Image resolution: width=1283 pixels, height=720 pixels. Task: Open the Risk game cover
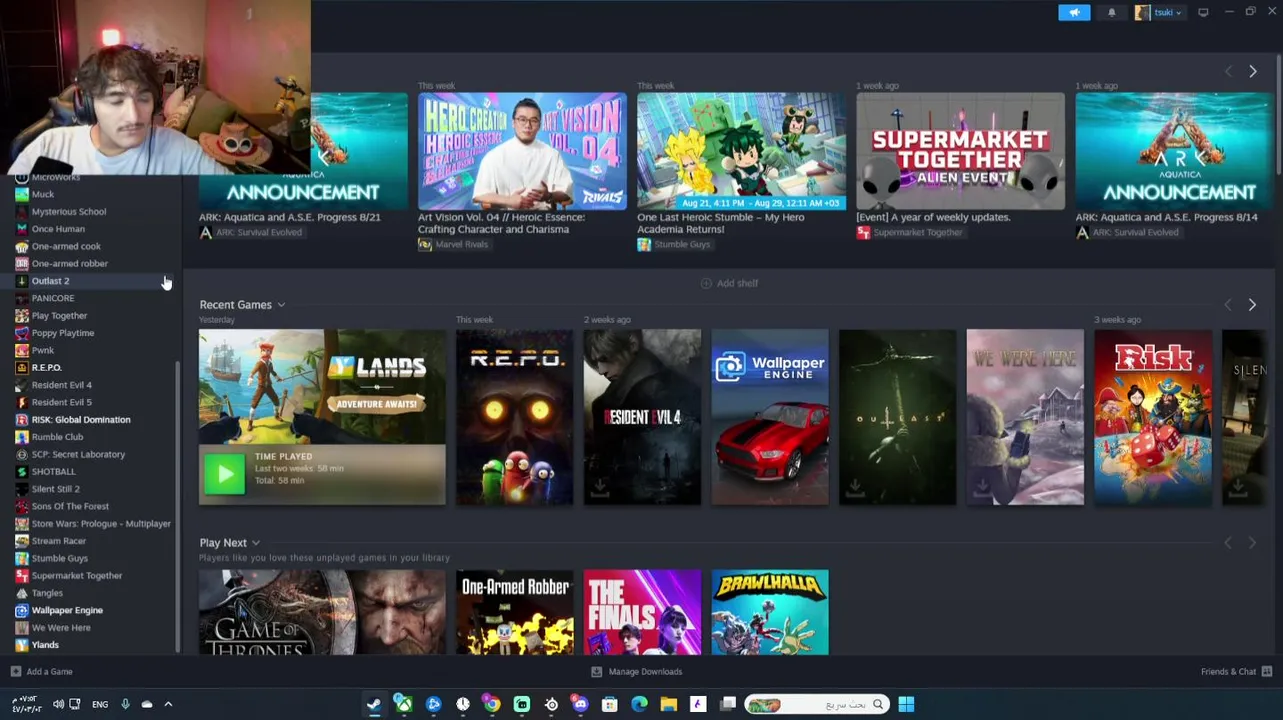[x=1153, y=417]
